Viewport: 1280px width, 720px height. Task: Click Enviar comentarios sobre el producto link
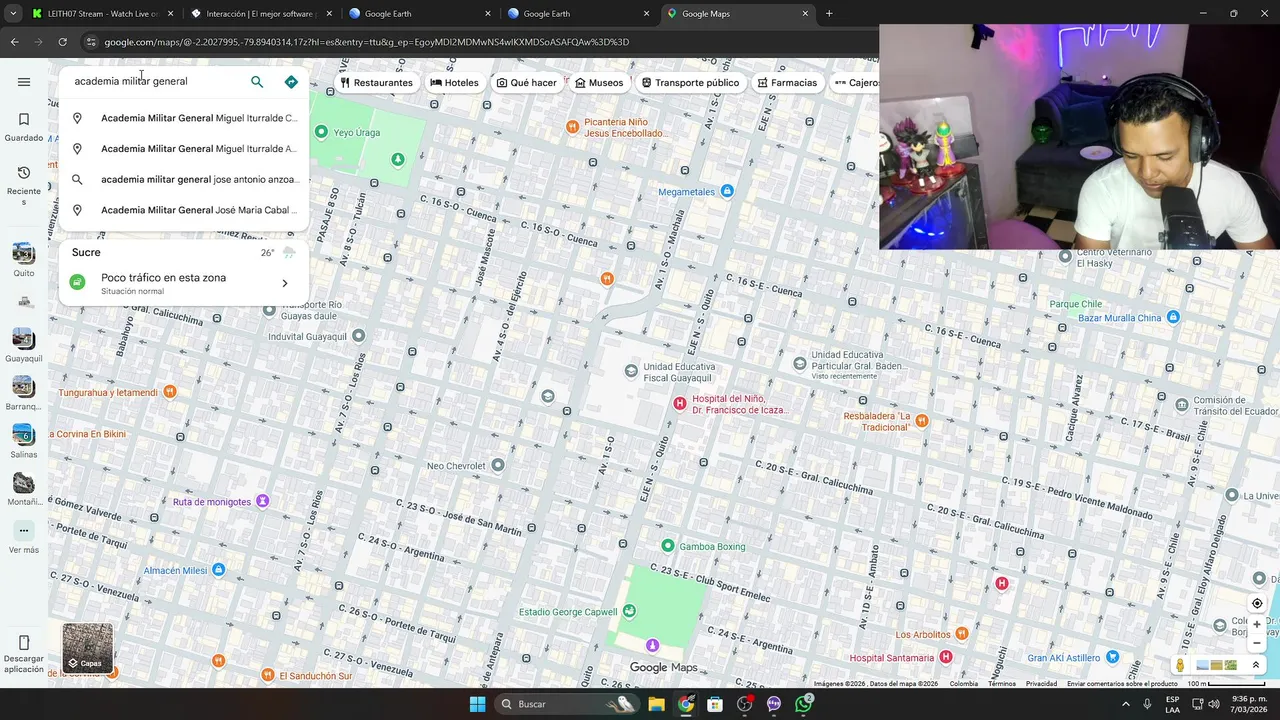[x=1122, y=684]
